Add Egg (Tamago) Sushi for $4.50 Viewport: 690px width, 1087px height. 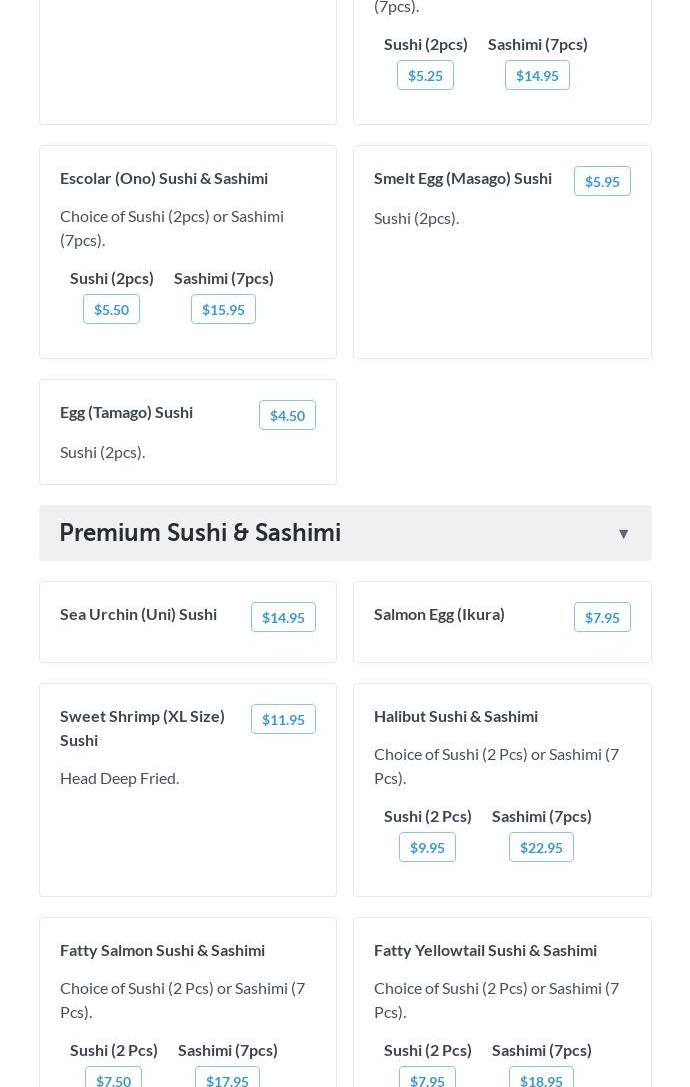(x=287, y=415)
